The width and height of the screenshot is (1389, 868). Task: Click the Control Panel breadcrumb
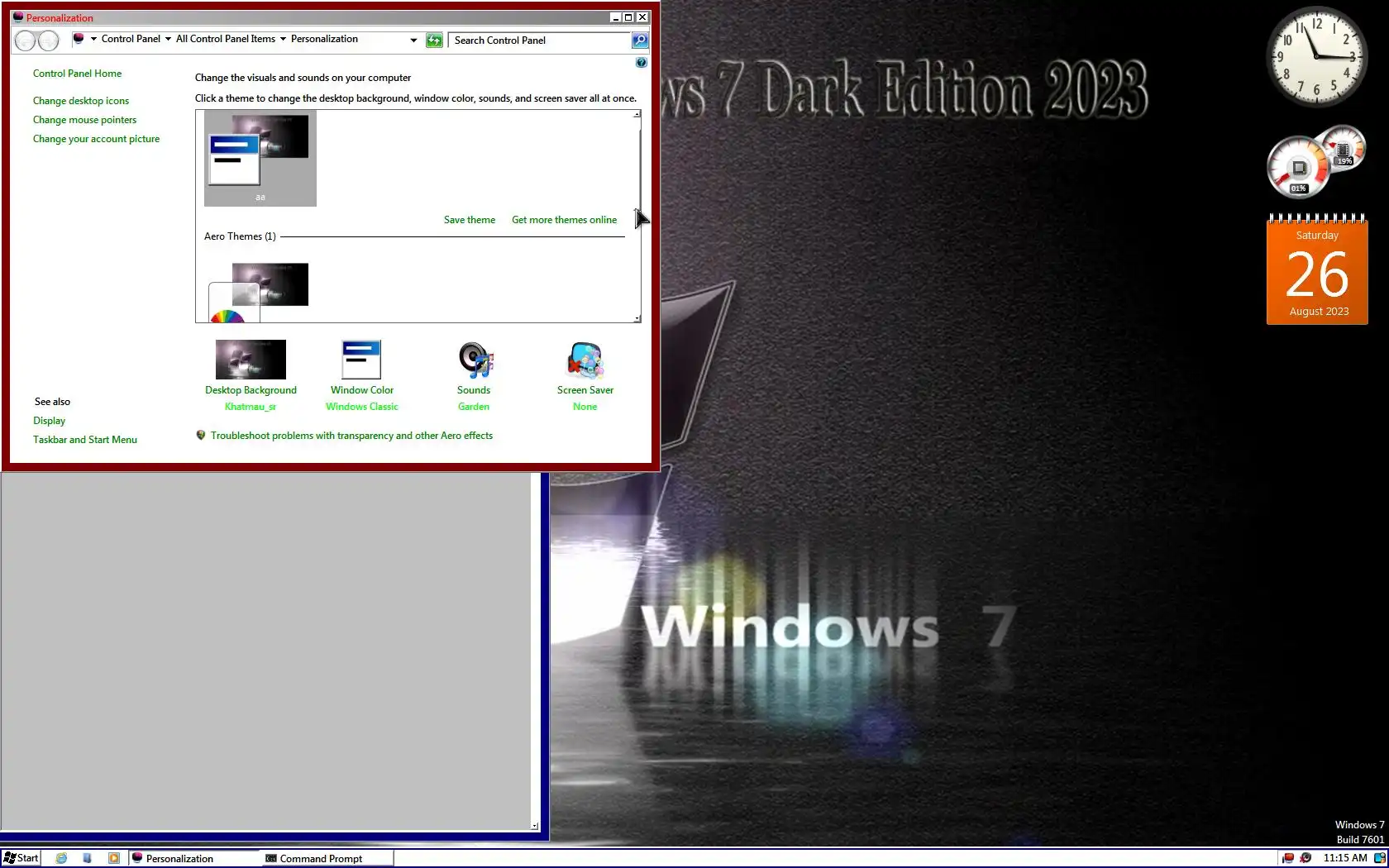131,39
